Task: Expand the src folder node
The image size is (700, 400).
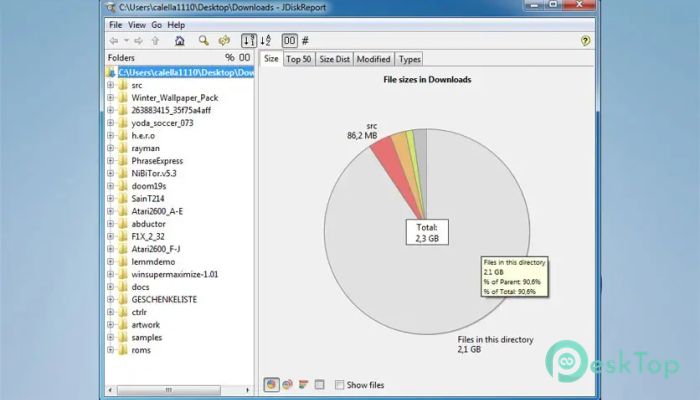Action: click(111, 85)
